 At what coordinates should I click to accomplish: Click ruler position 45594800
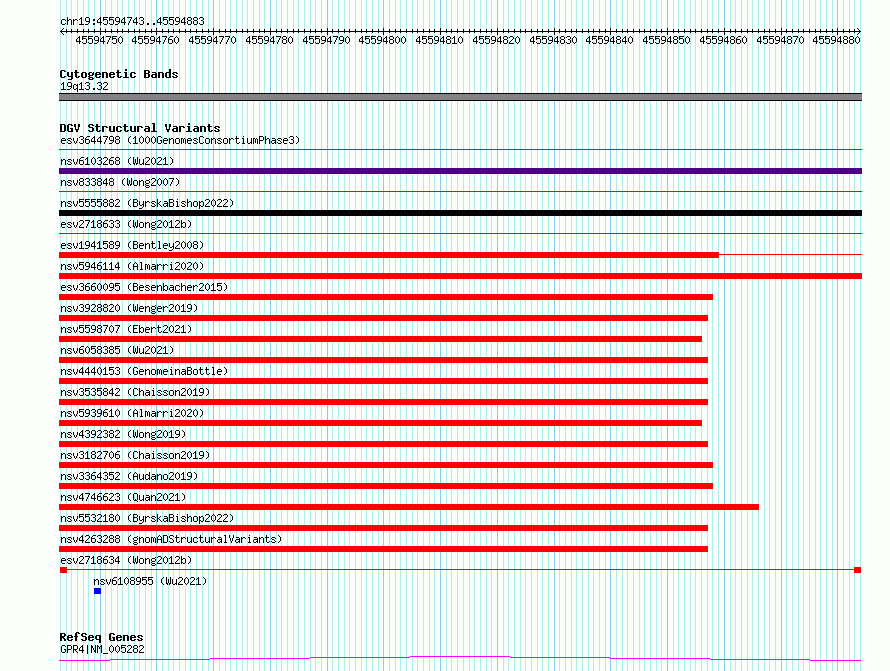[x=383, y=40]
